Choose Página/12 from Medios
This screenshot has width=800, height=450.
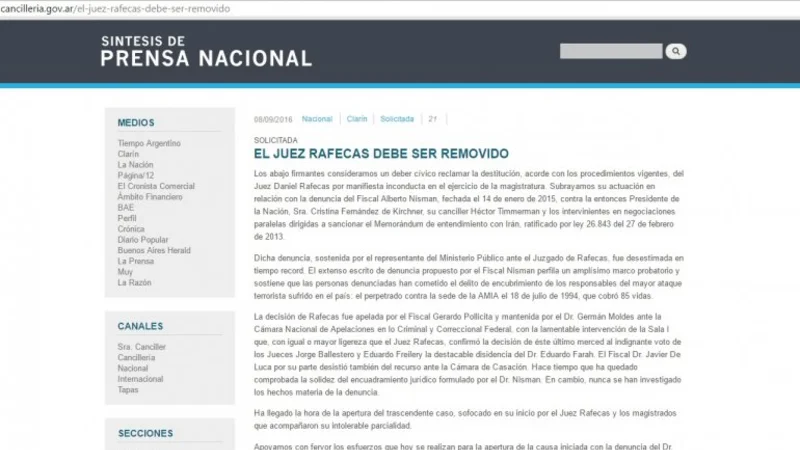(136, 176)
